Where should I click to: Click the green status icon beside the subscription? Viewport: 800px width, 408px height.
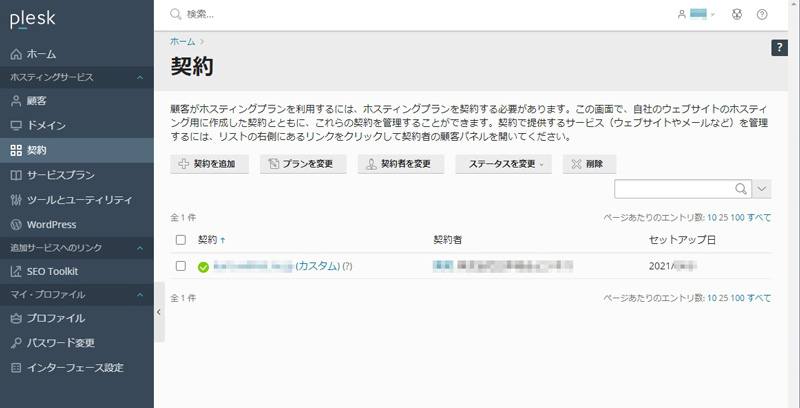tap(203, 267)
